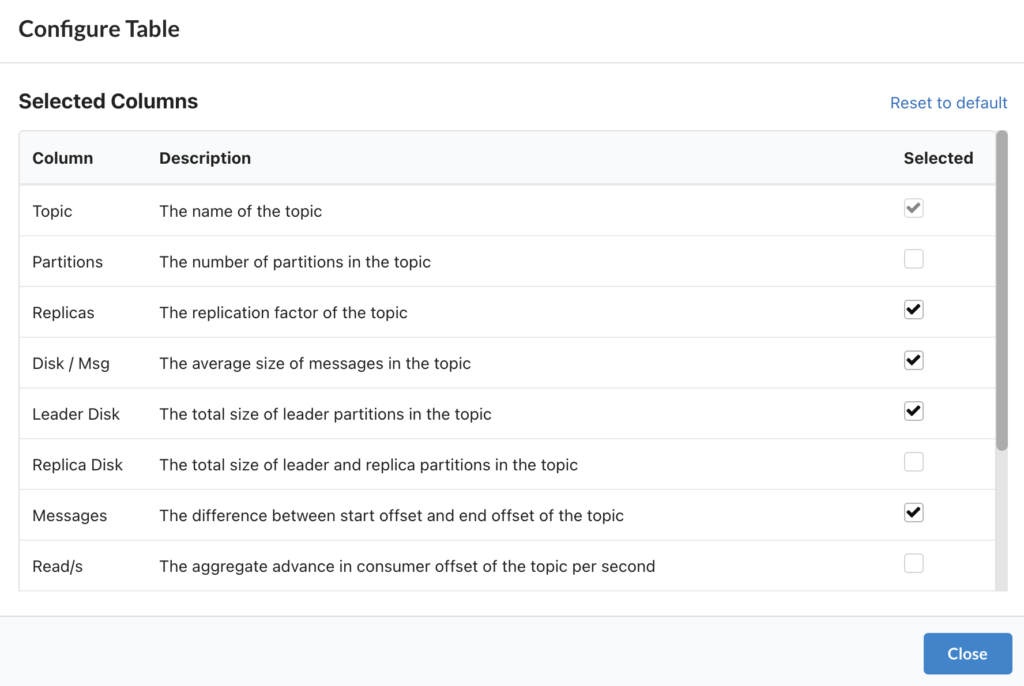Toggle off the Messages column checkbox
This screenshot has width=1024, height=686.
pos(913,513)
